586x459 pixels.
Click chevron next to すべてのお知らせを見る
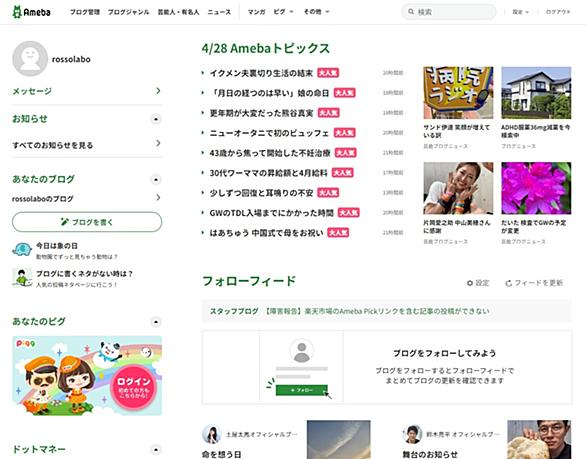(x=158, y=143)
